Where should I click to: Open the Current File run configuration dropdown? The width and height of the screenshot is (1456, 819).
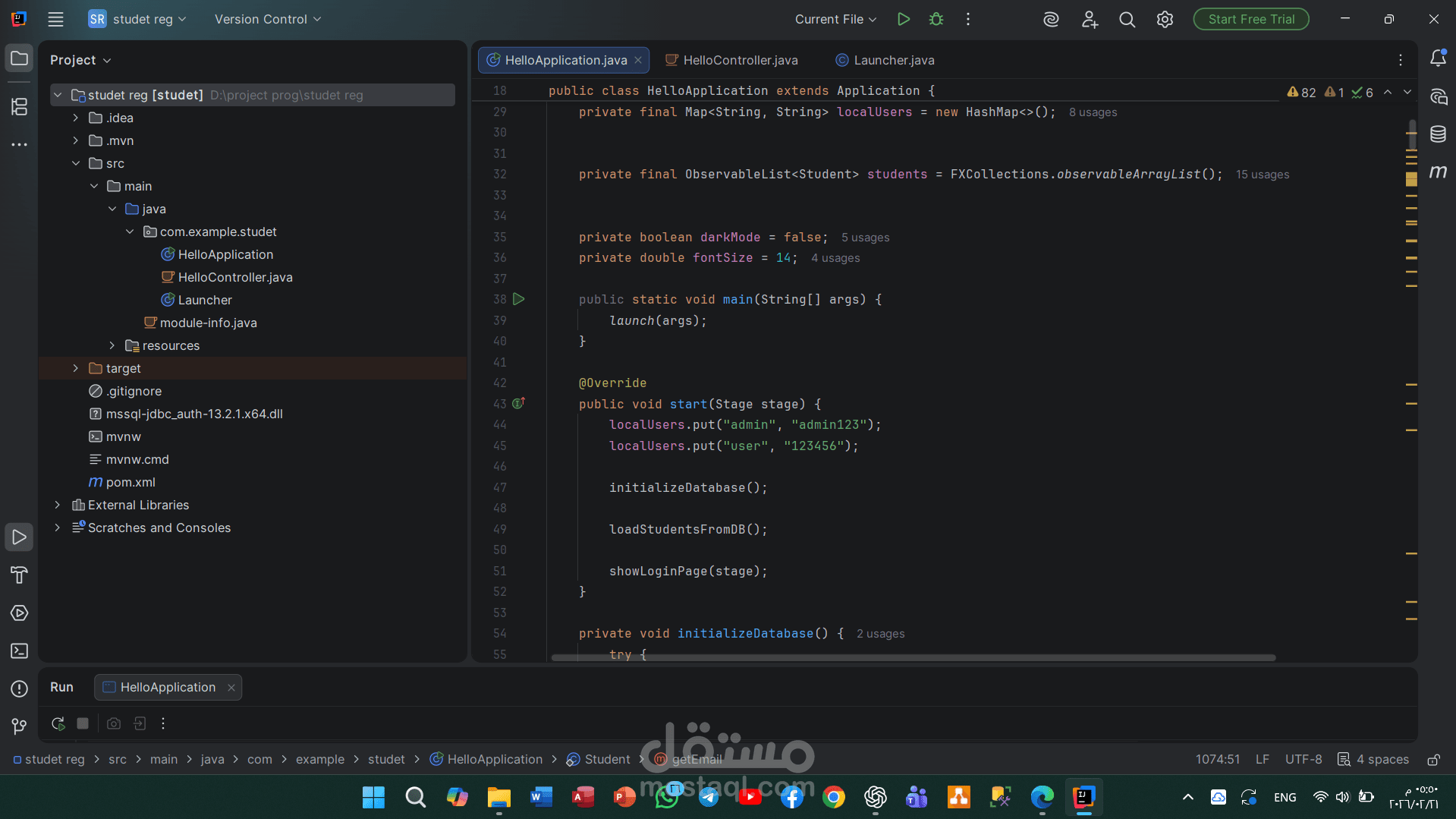coord(835,19)
